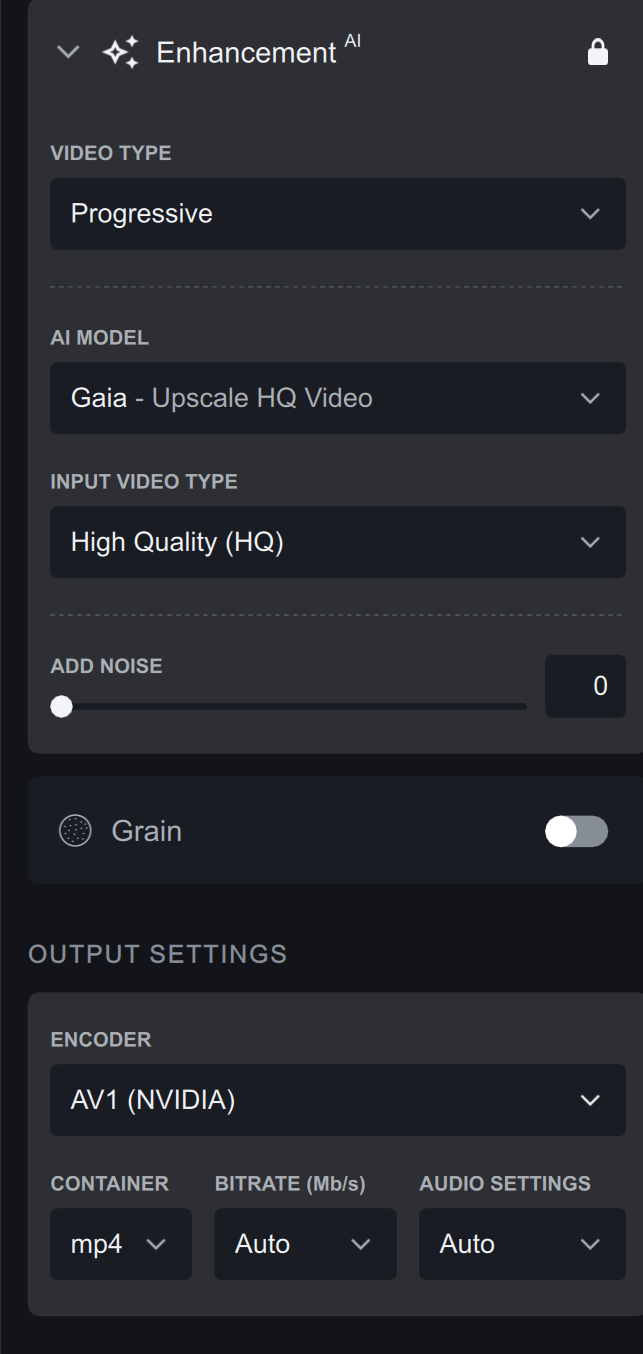Click the Enhancement AI sparkle icon
The image size is (643, 1354).
(120, 52)
